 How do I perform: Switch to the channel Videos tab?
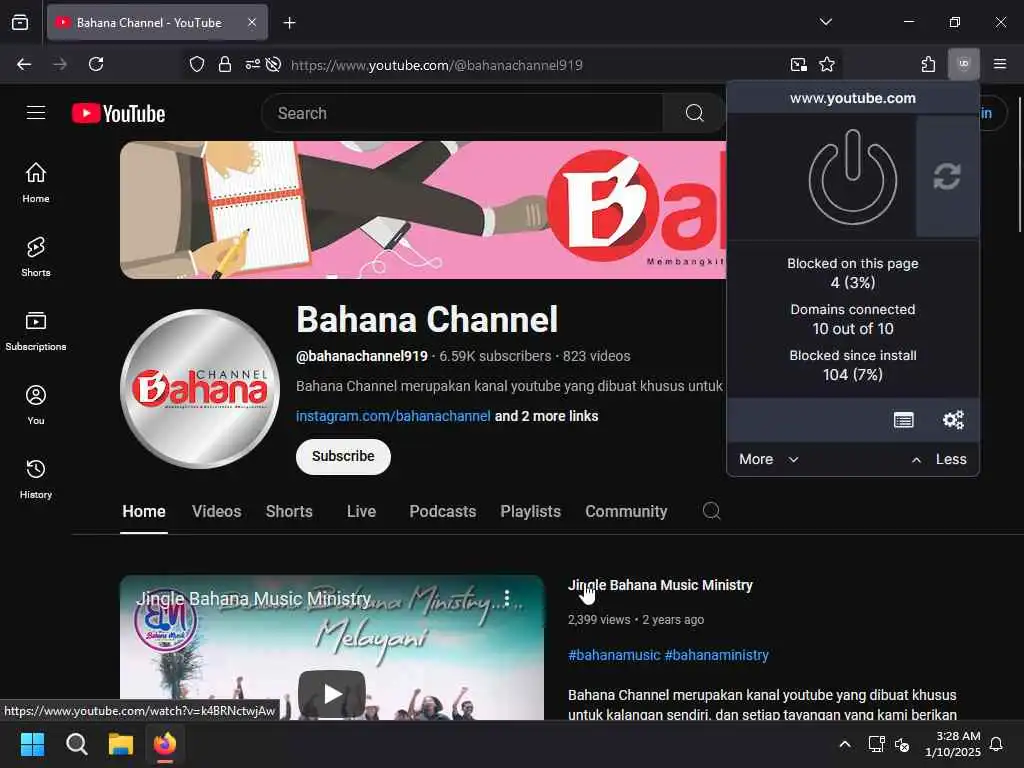click(x=217, y=511)
